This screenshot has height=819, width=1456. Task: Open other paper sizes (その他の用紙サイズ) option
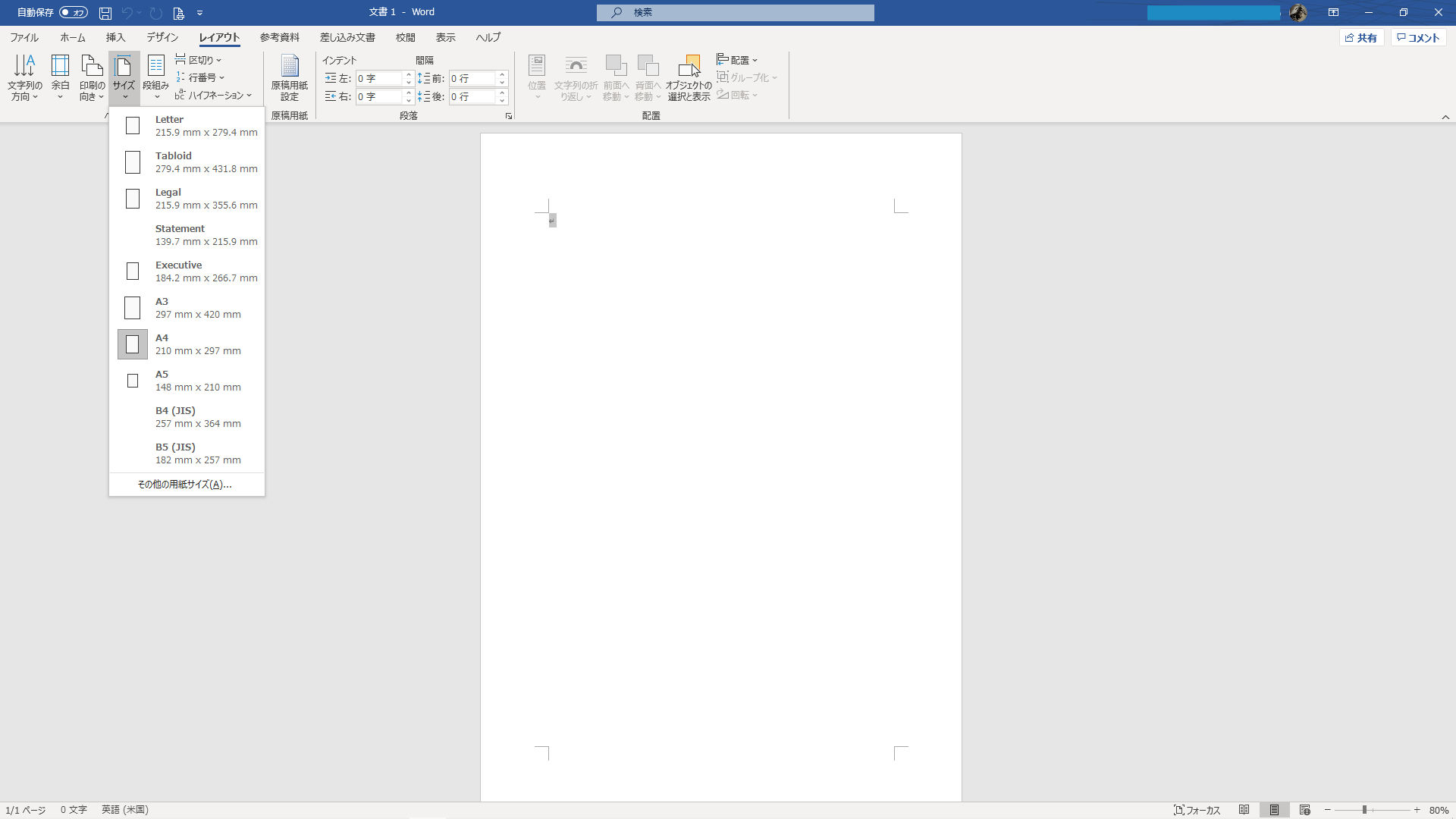[x=184, y=485]
